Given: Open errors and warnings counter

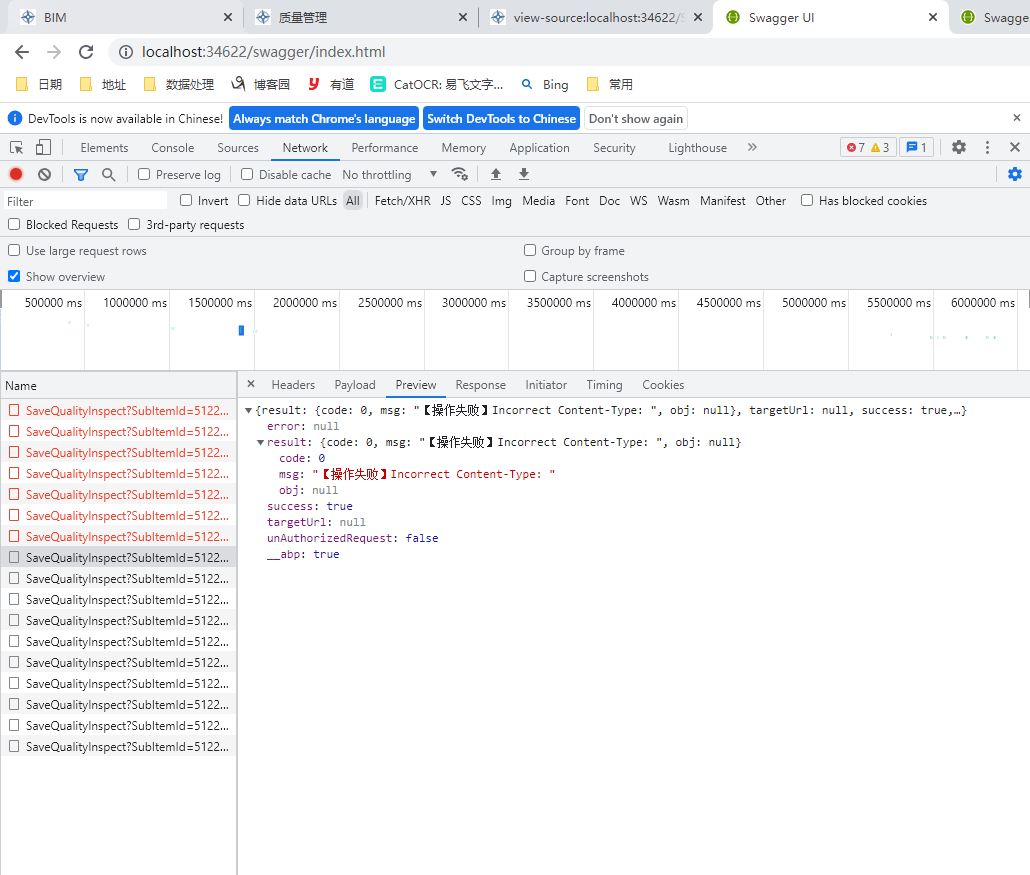Looking at the screenshot, I should point(868,147).
